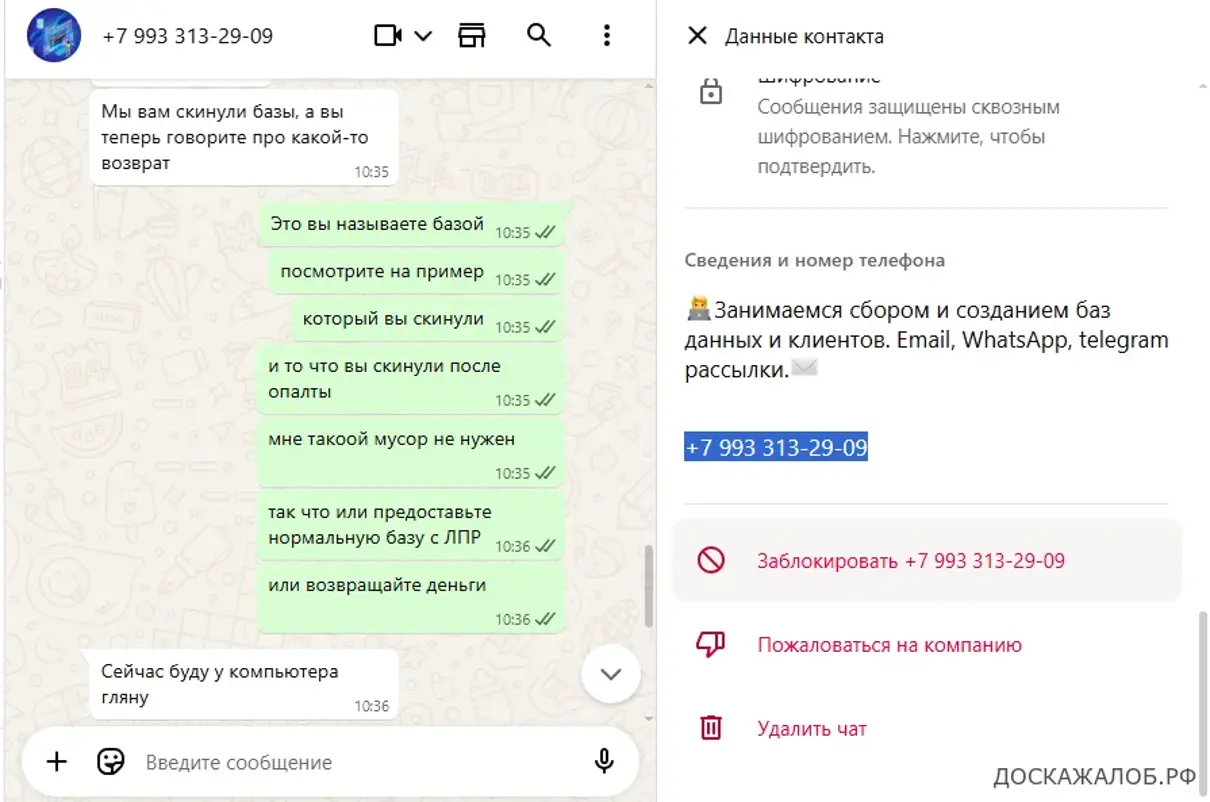Open the contact's profile picture

click(54, 36)
